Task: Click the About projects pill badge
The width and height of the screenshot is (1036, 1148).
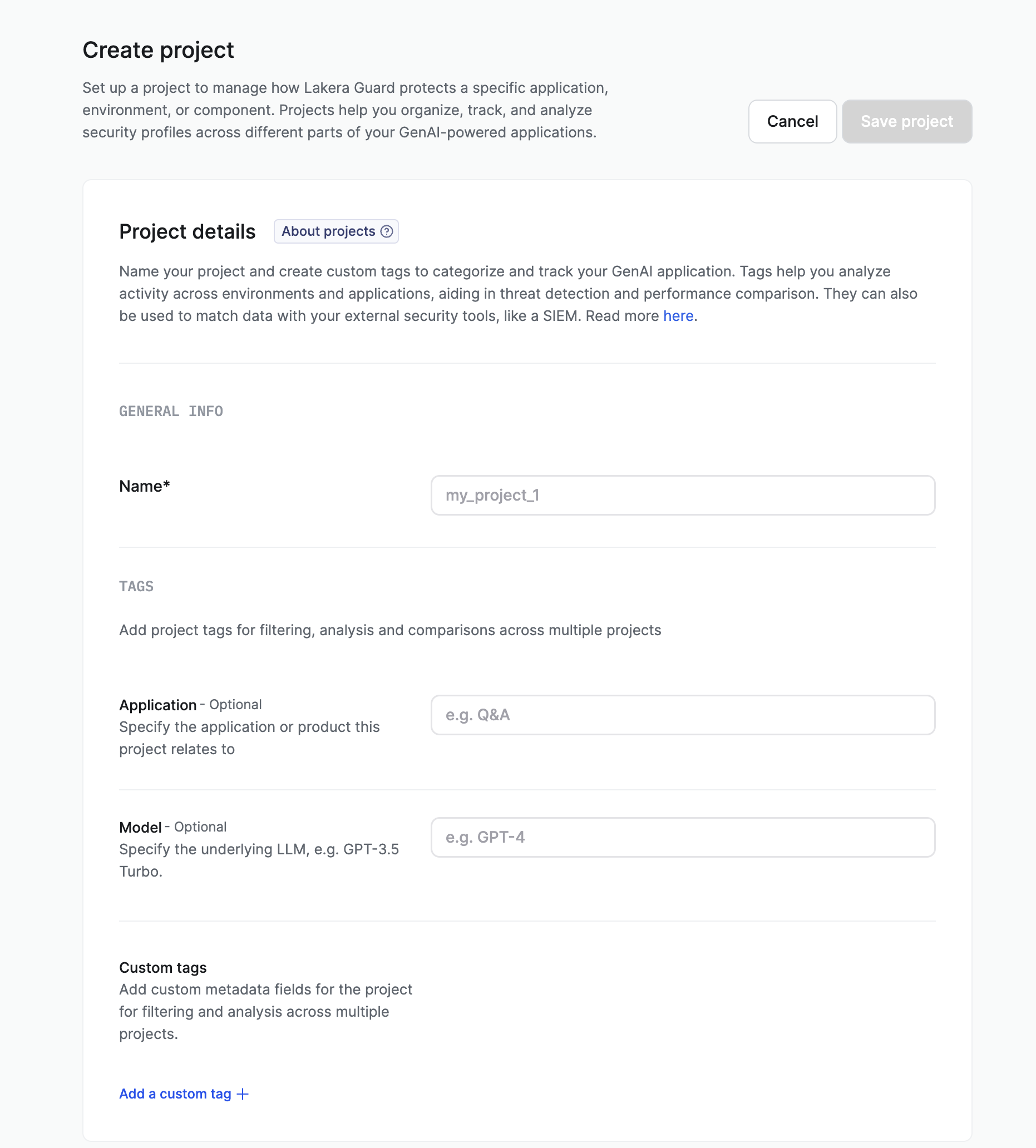Action: click(x=336, y=231)
